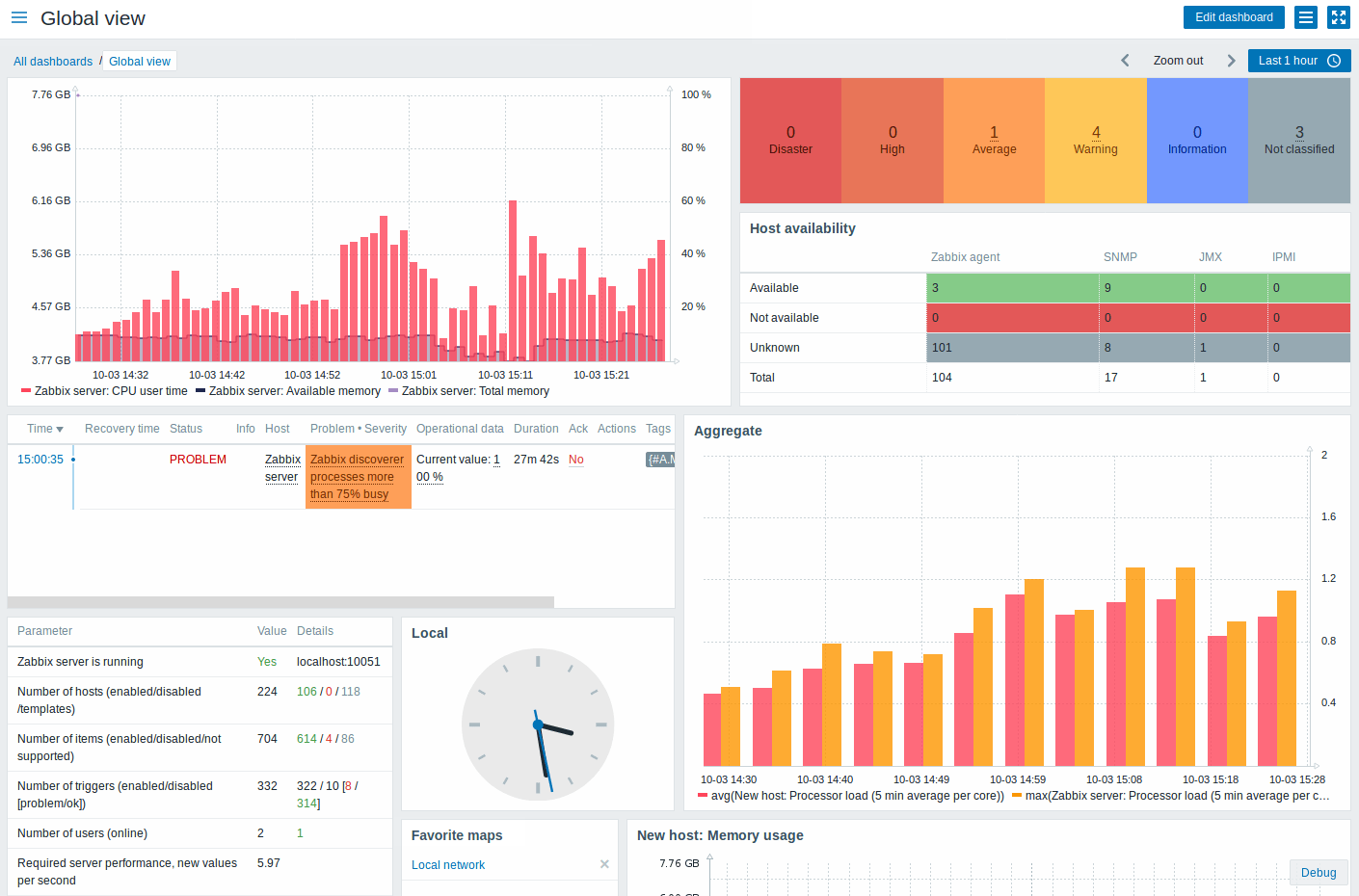
Task: Shift to the next time period with right chevron
Action: click(1231, 60)
